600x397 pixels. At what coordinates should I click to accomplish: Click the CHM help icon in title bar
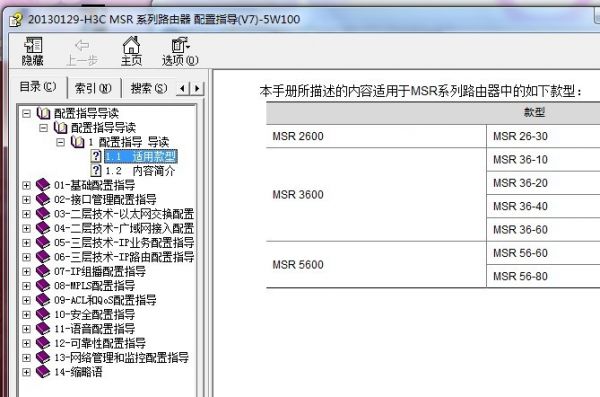[16, 20]
